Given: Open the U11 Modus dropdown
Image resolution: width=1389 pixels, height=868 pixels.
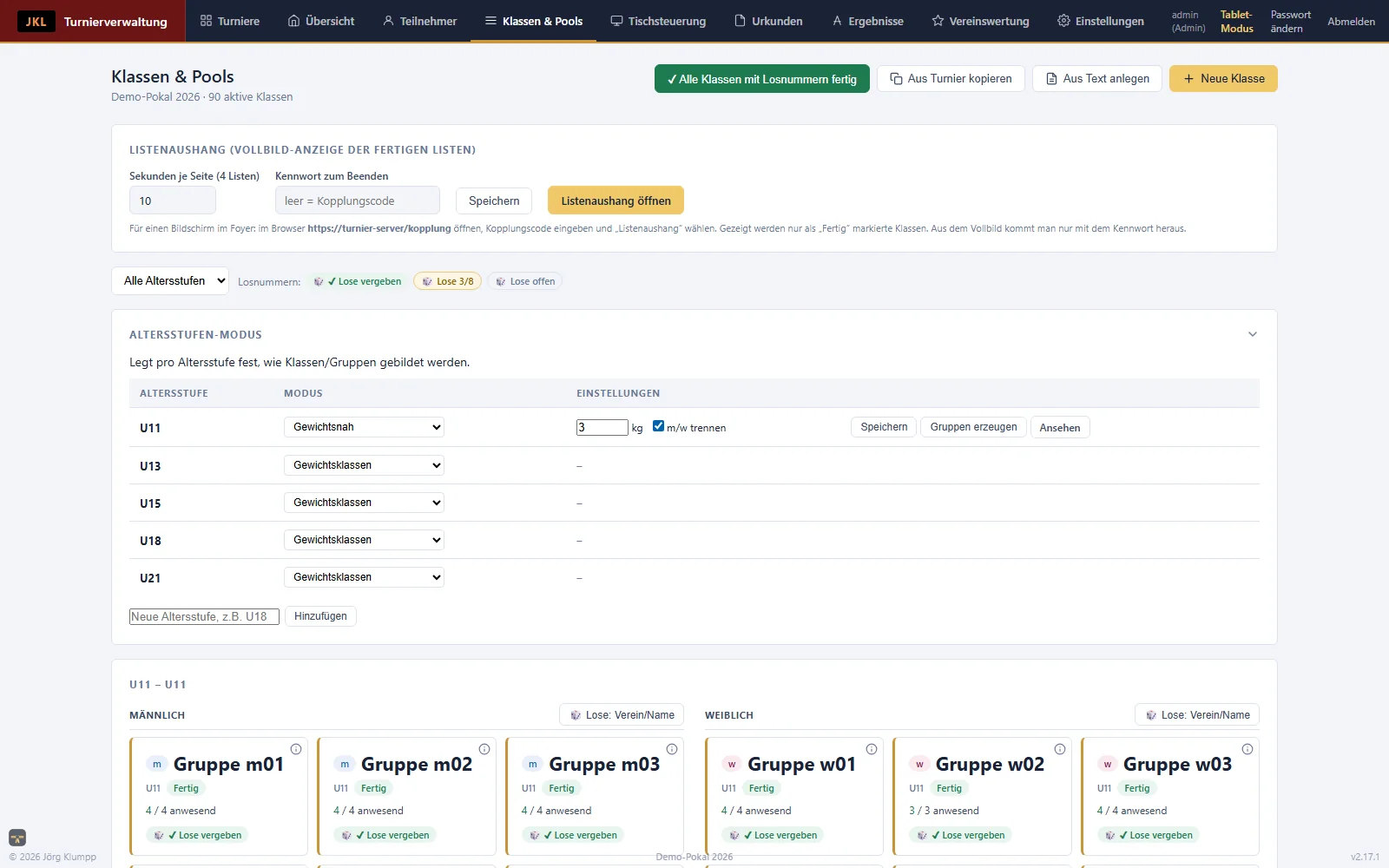Looking at the screenshot, I should 364,427.
